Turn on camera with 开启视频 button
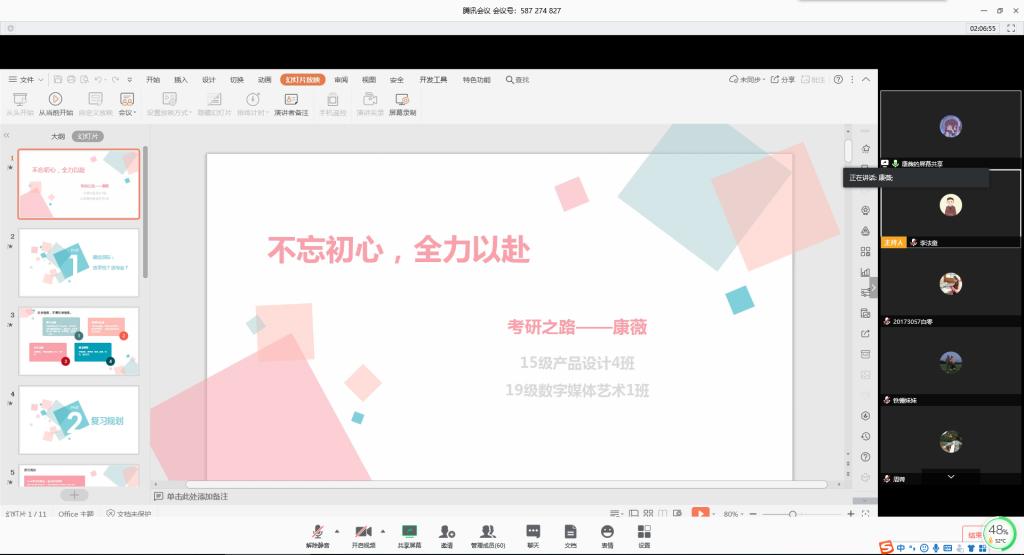This screenshot has height=555, width=1024. pos(364,536)
